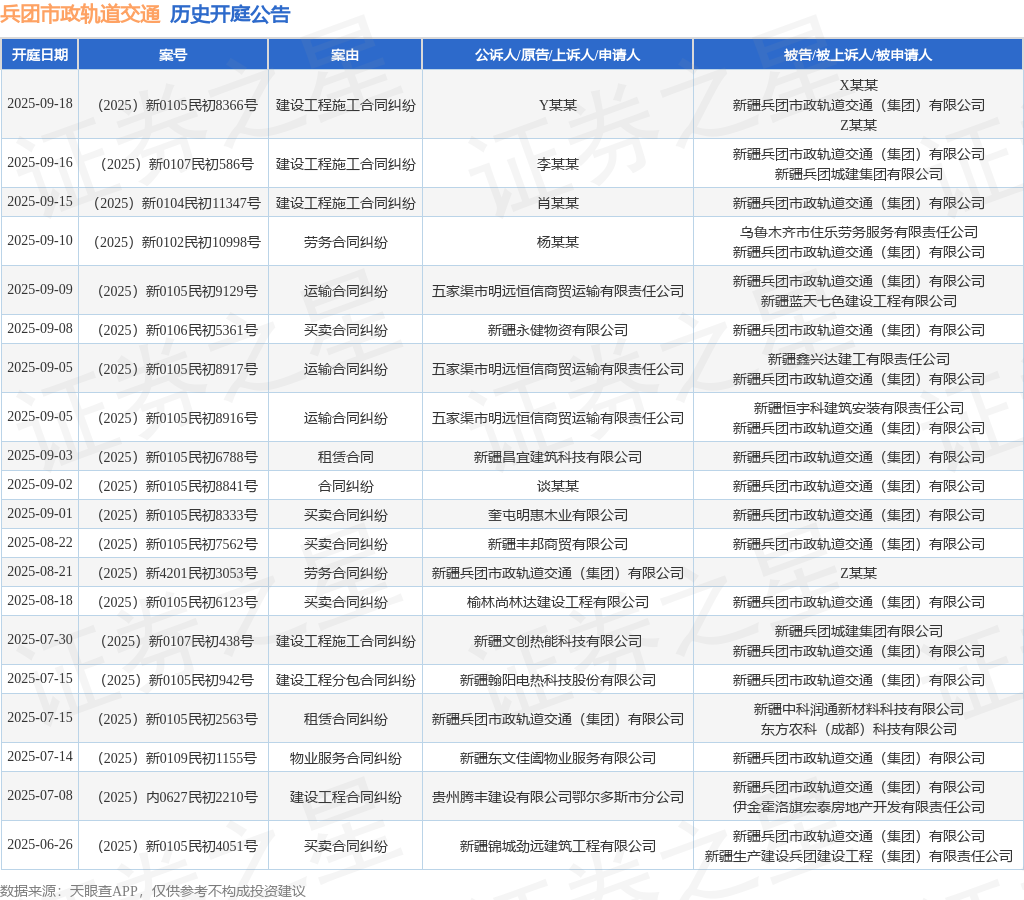Image resolution: width=1024 pixels, height=900 pixels.
Task: Click defendant 东方农科（成都）科技有限公司
Action: (858, 730)
